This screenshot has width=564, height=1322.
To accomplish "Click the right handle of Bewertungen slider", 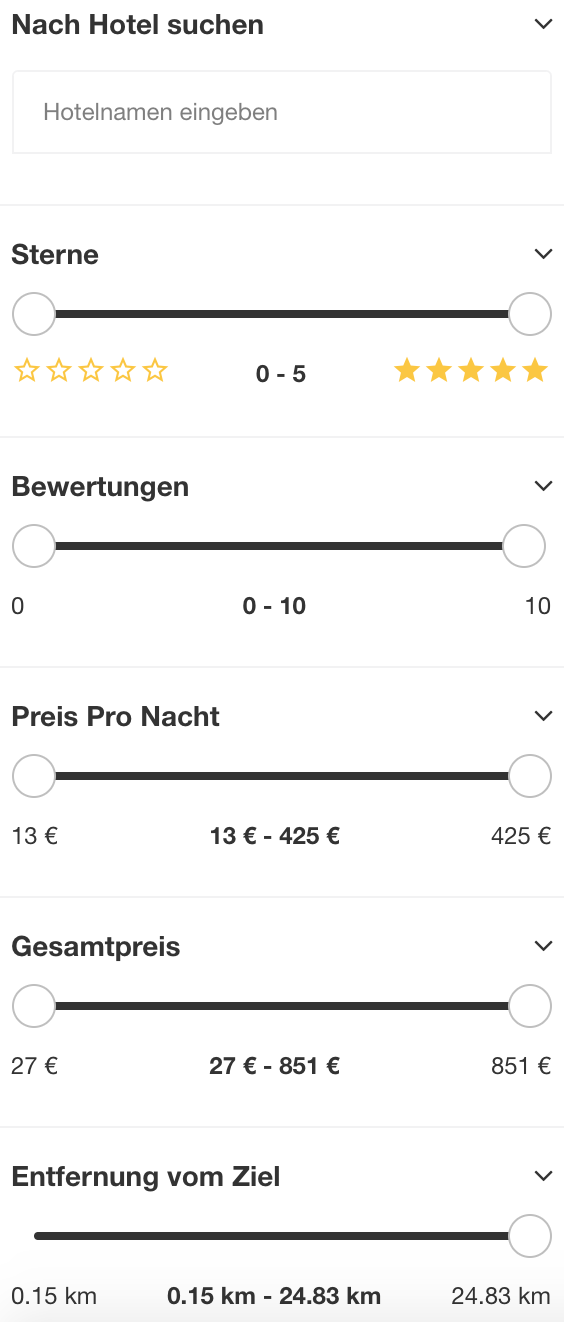I will coord(524,546).
